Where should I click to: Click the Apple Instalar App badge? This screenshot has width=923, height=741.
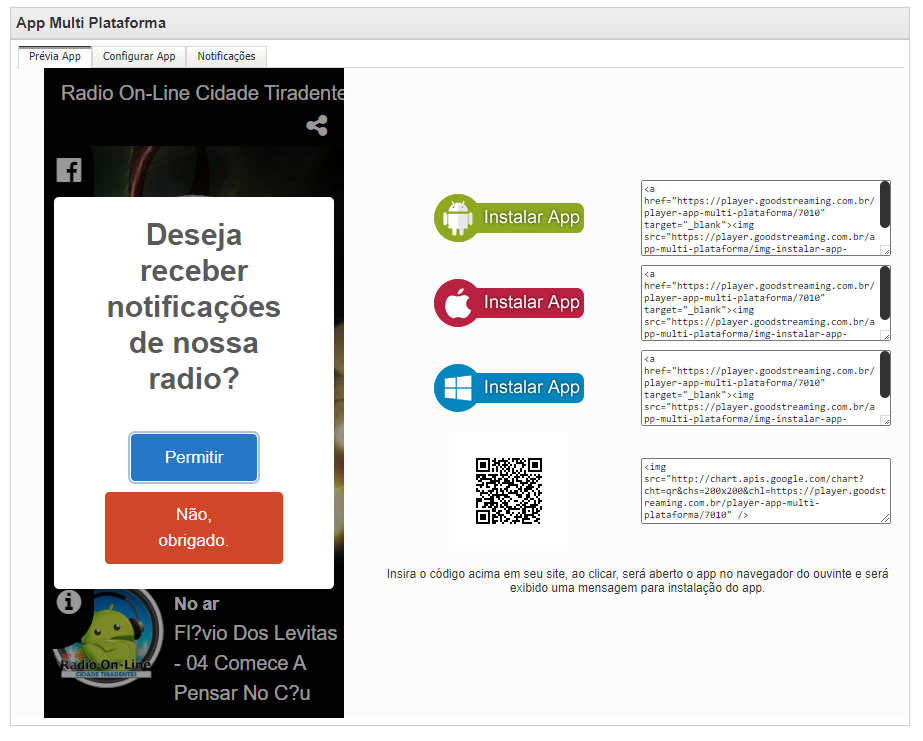[508, 302]
